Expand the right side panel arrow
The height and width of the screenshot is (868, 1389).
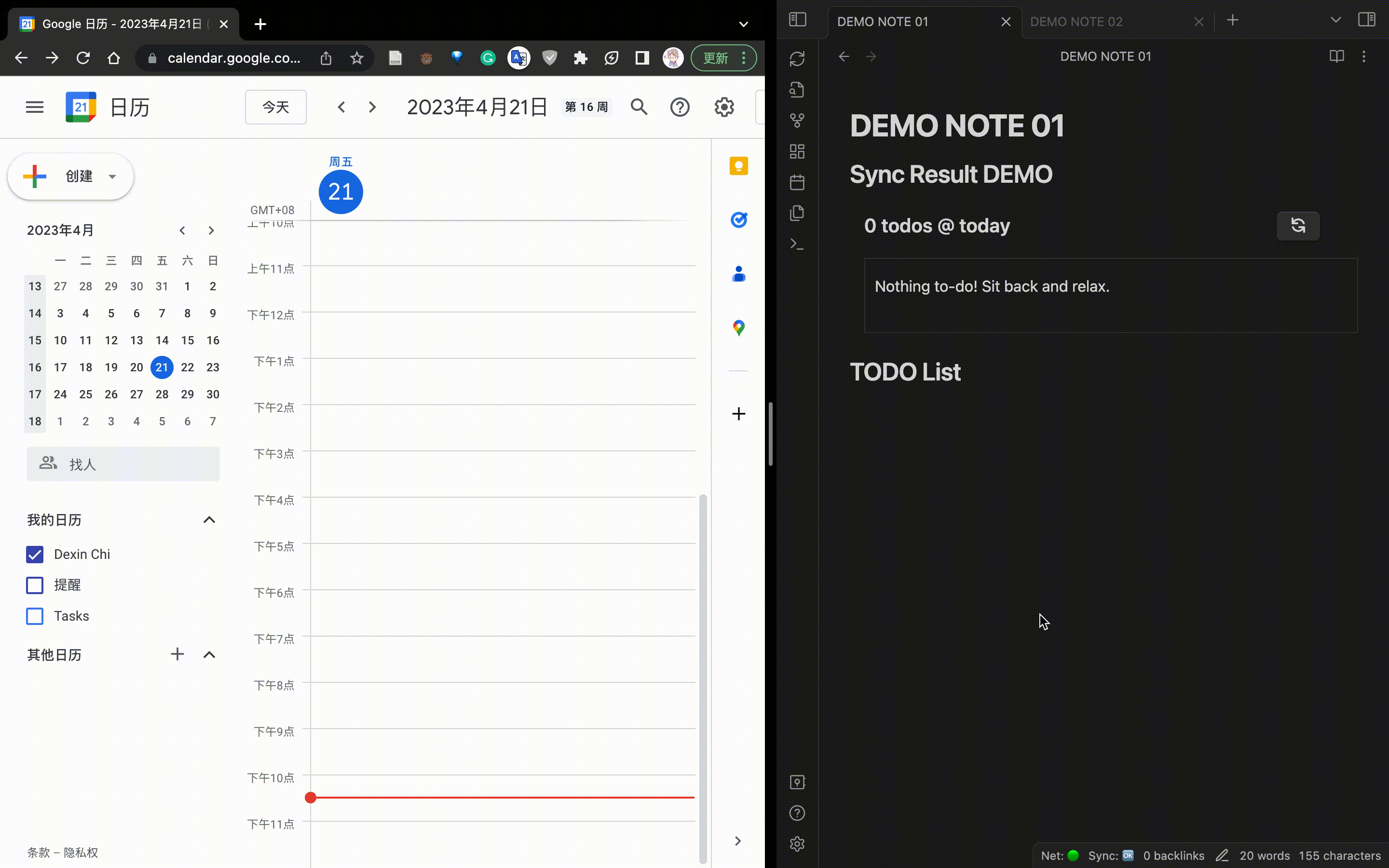(x=737, y=841)
